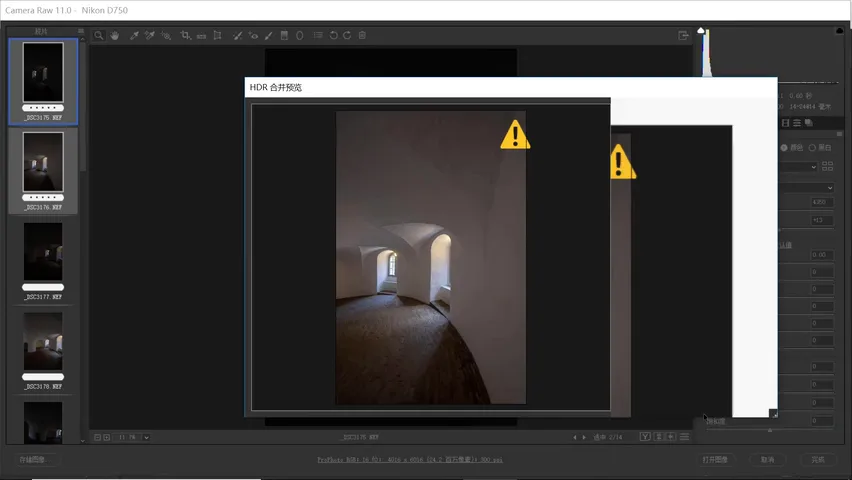This screenshot has height=480, width=852.
Task: Select the Black & White radio button
Action: click(x=812, y=148)
